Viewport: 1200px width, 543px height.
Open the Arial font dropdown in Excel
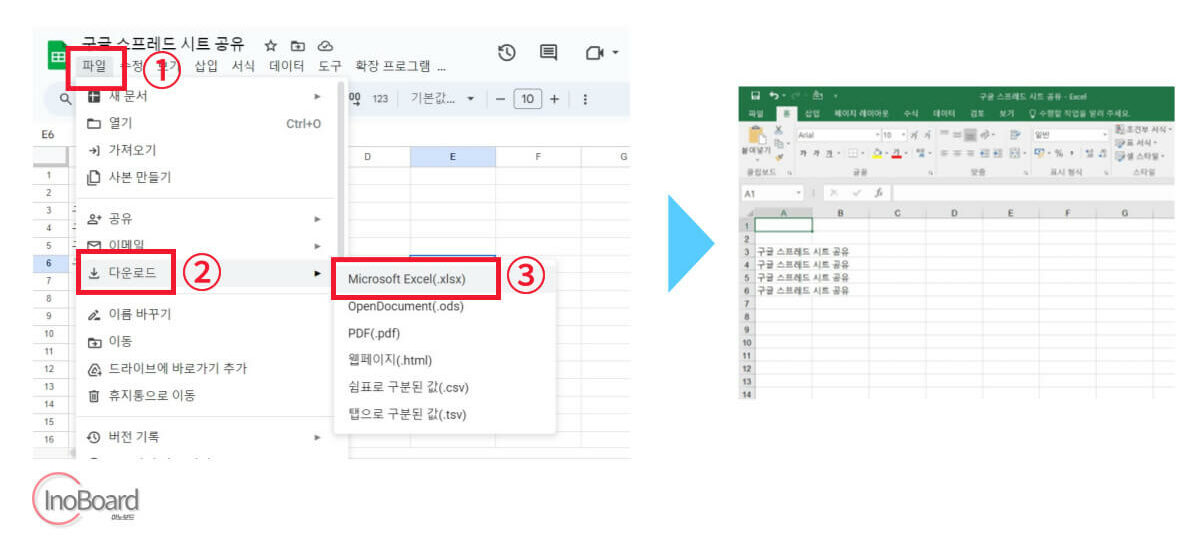coord(877,134)
